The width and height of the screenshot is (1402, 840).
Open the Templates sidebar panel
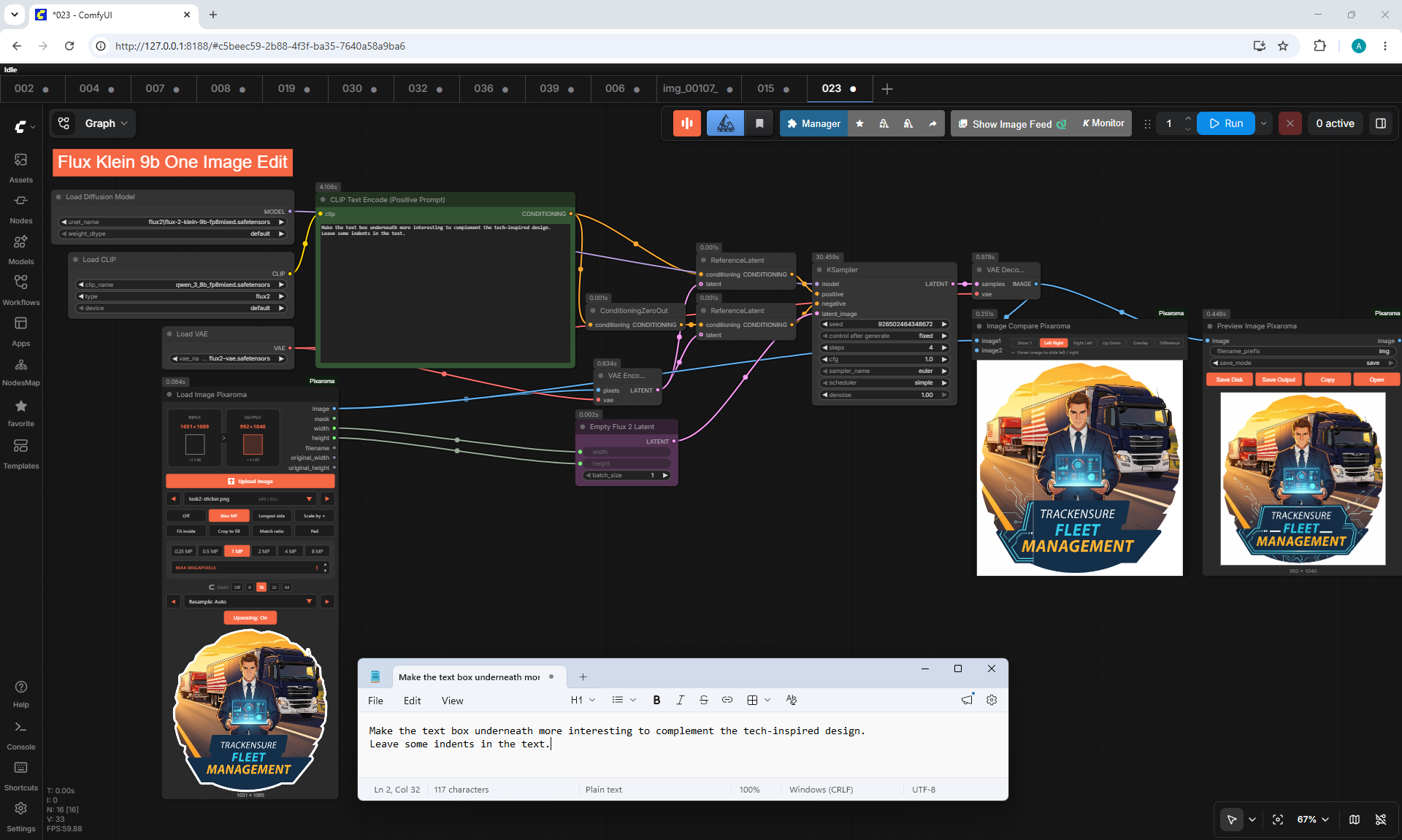[x=20, y=453]
